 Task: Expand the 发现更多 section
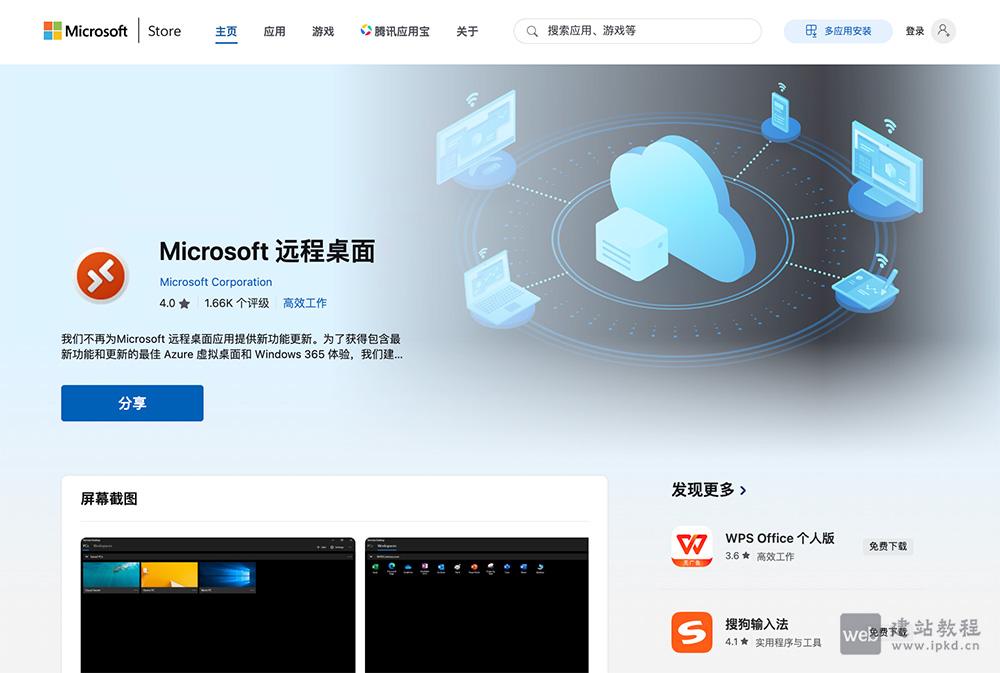(x=710, y=490)
